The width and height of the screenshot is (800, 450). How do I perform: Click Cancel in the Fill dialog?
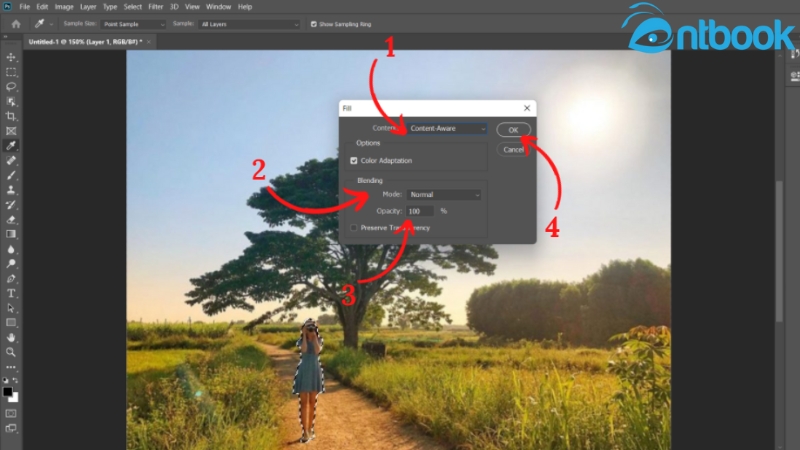click(513, 149)
